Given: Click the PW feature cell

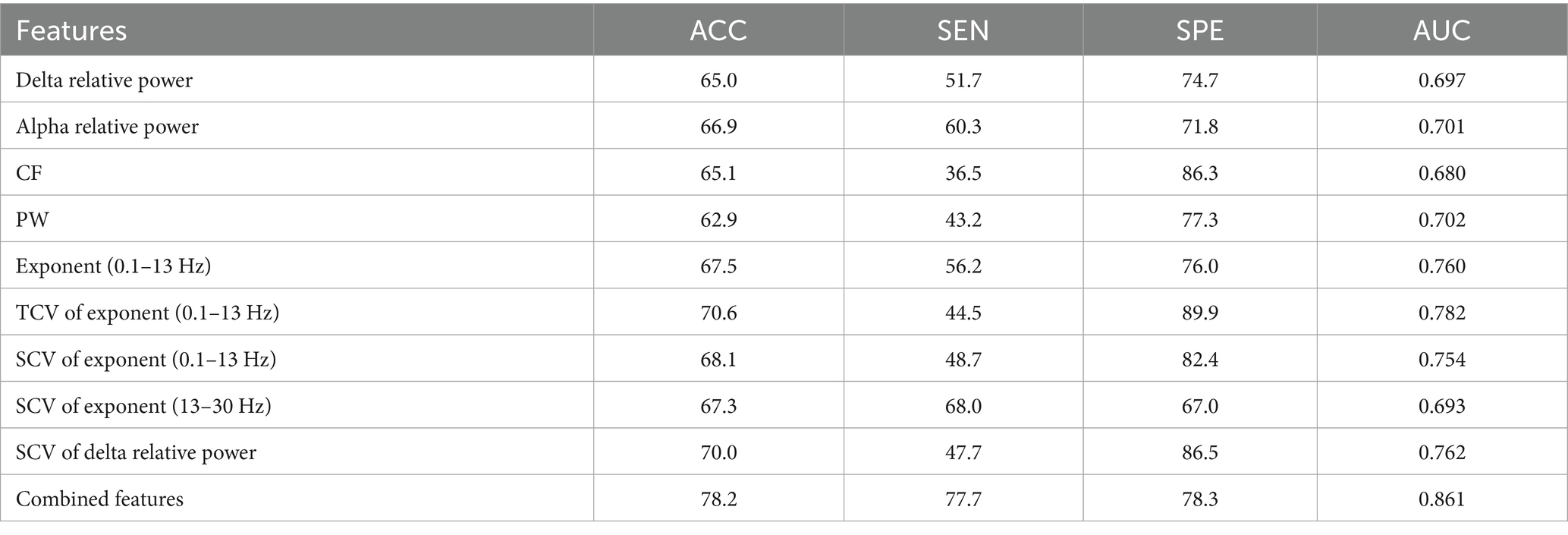Looking at the screenshot, I should coord(32,219).
